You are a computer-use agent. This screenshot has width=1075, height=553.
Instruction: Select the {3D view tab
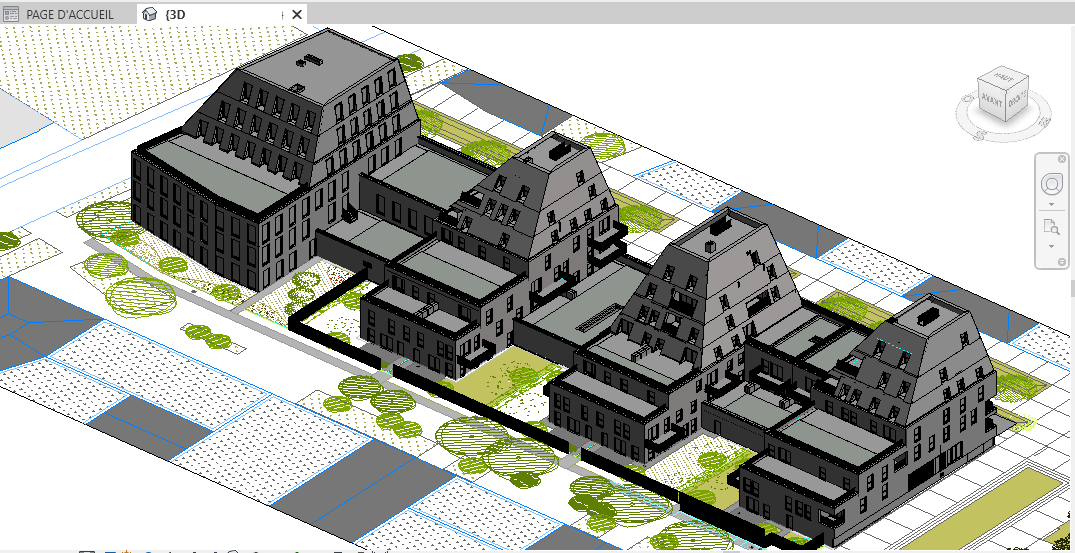click(x=175, y=14)
